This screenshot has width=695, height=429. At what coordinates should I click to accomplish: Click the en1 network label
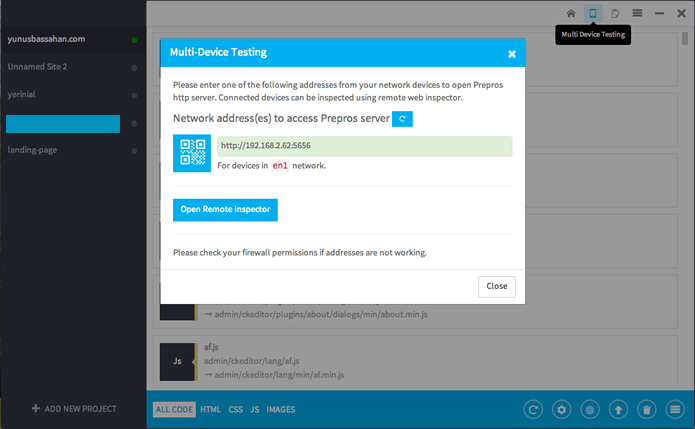coord(280,166)
